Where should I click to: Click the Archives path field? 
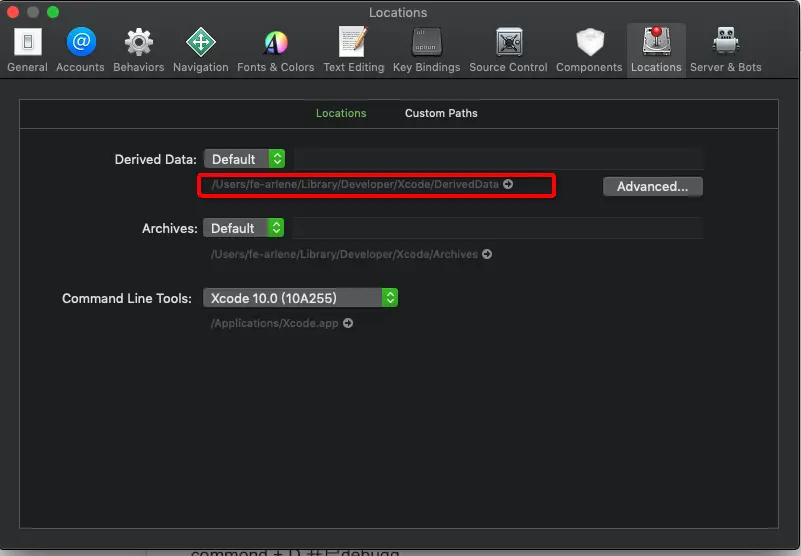498,228
